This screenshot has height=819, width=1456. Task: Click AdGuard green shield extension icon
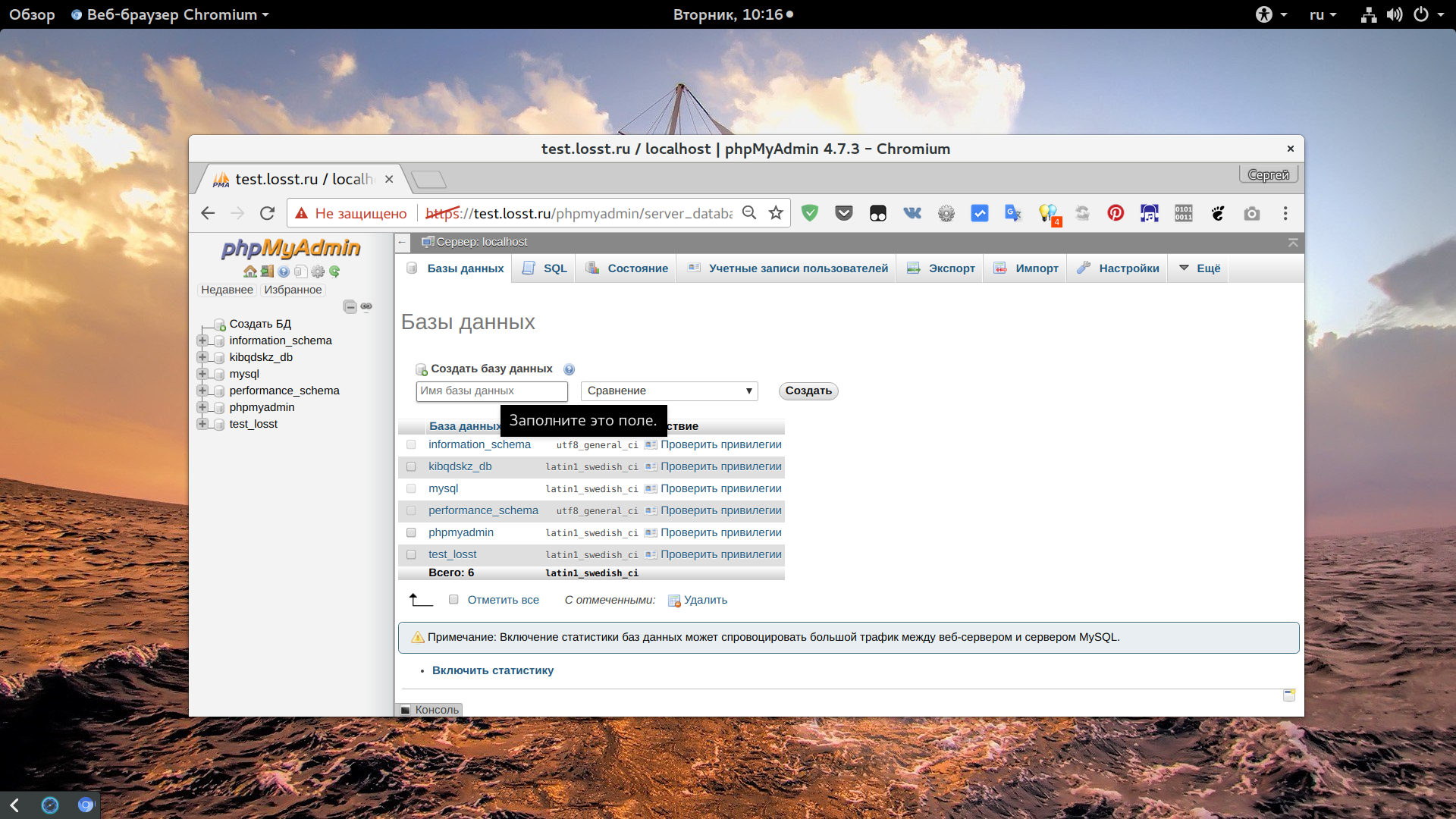pyautogui.click(x=810, y=213)
